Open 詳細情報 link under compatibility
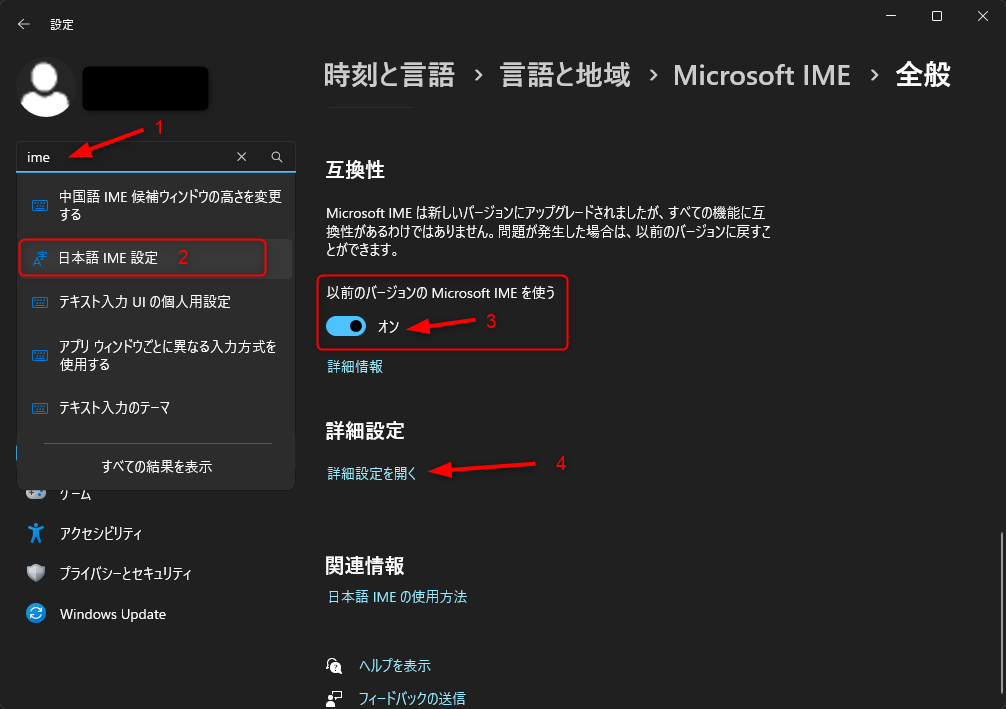The image size is (1006, 709). pos(355,366)
